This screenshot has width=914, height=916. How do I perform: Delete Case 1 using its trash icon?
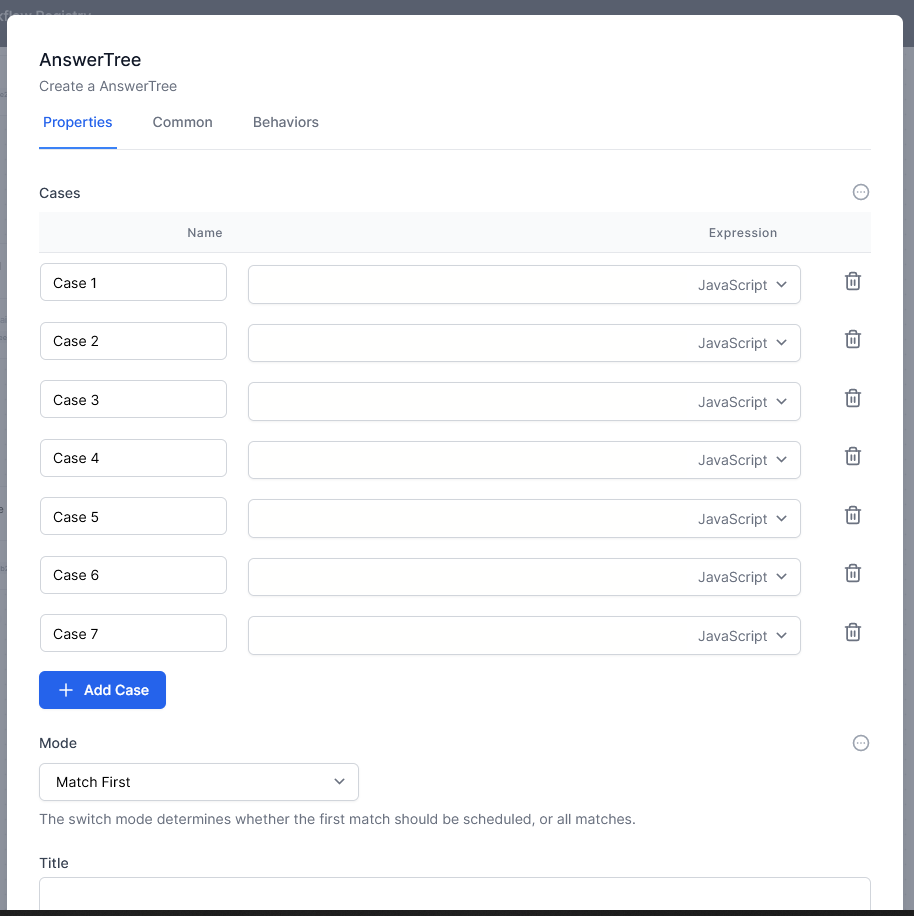coord(852,281)
